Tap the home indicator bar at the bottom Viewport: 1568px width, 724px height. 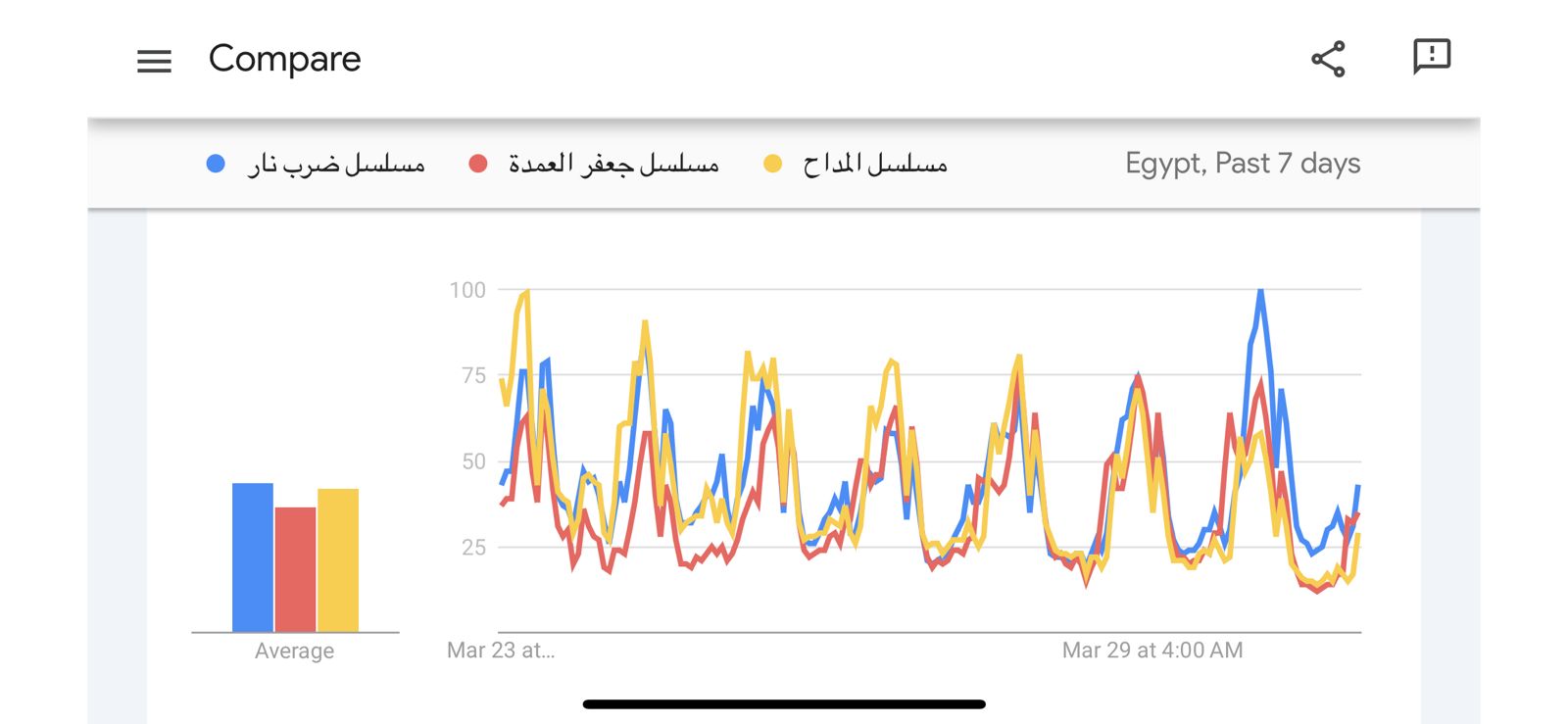click(784, 703)
